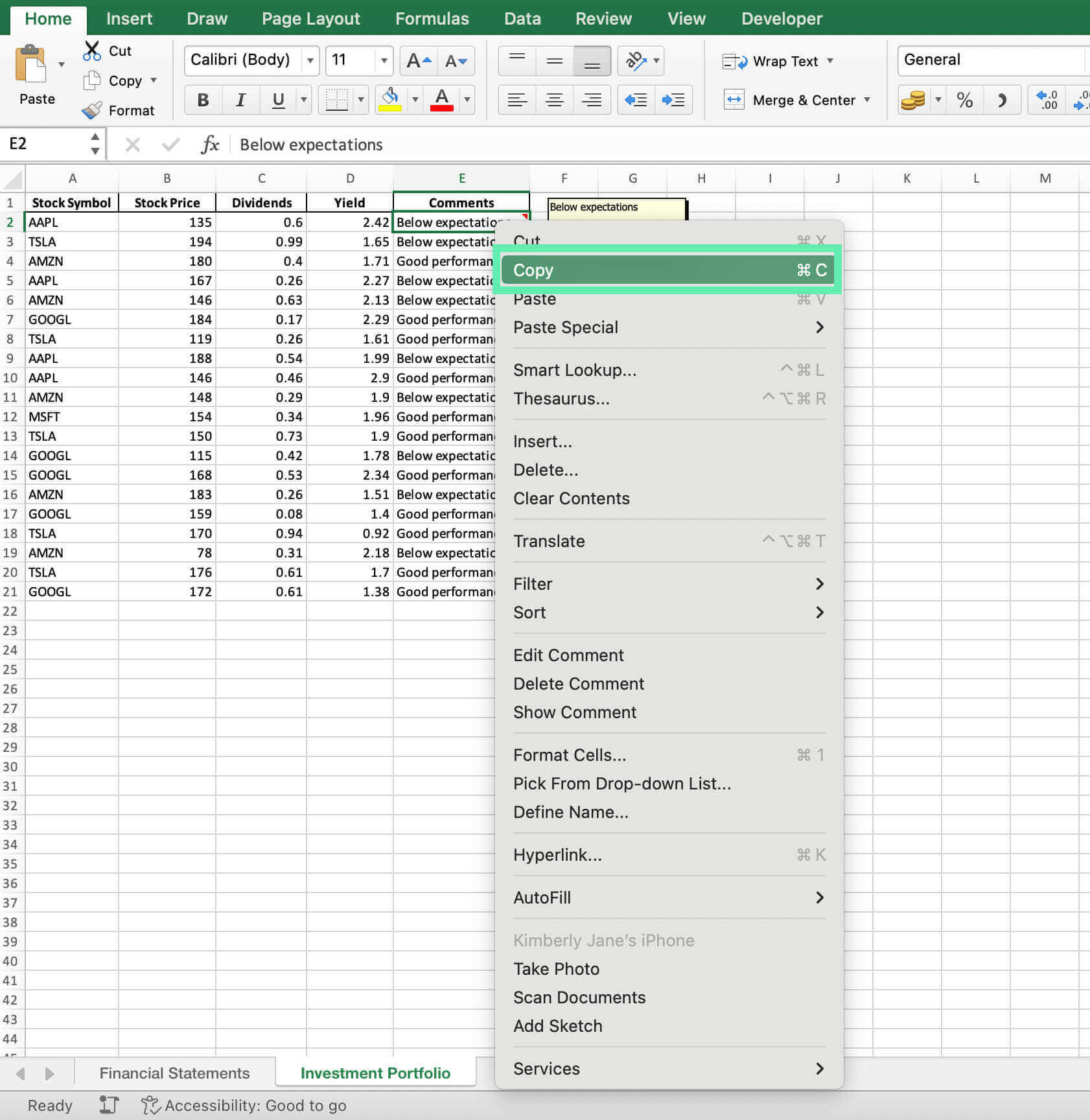Click the formula bar text Below expectations
1090x1120 pixels.
pyautogui.click(x=311, y=145)
